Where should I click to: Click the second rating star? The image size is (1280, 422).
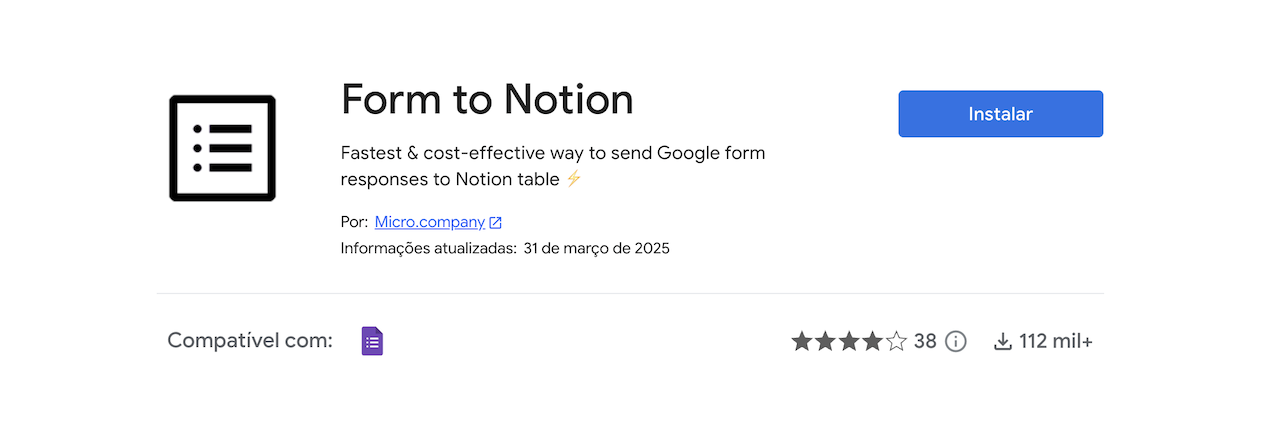point(825,342)
